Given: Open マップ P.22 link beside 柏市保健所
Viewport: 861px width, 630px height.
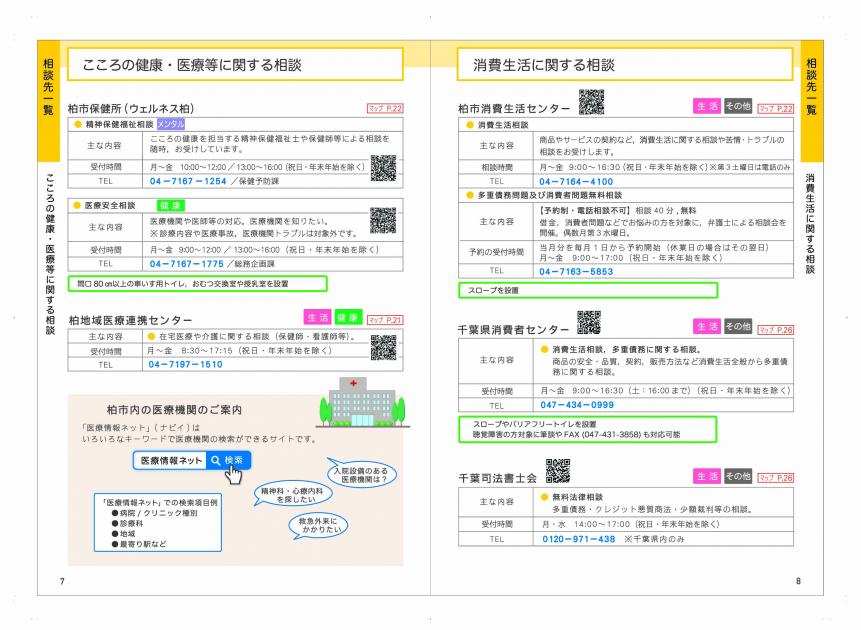Looking at the screenshot, I should click(385, 108).
